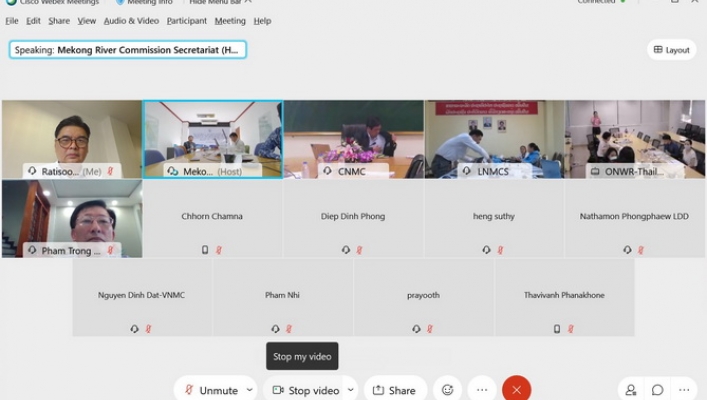The width and height of the screenshot is (707, 400).
Task: Click muted mic icon under prayooth
Action: [430, 329]
